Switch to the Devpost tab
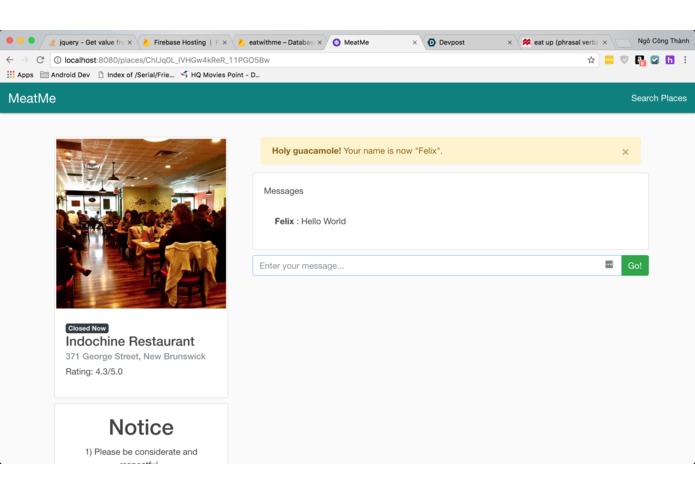The width and height of the screenshot is (695, 494). point(469,43)
